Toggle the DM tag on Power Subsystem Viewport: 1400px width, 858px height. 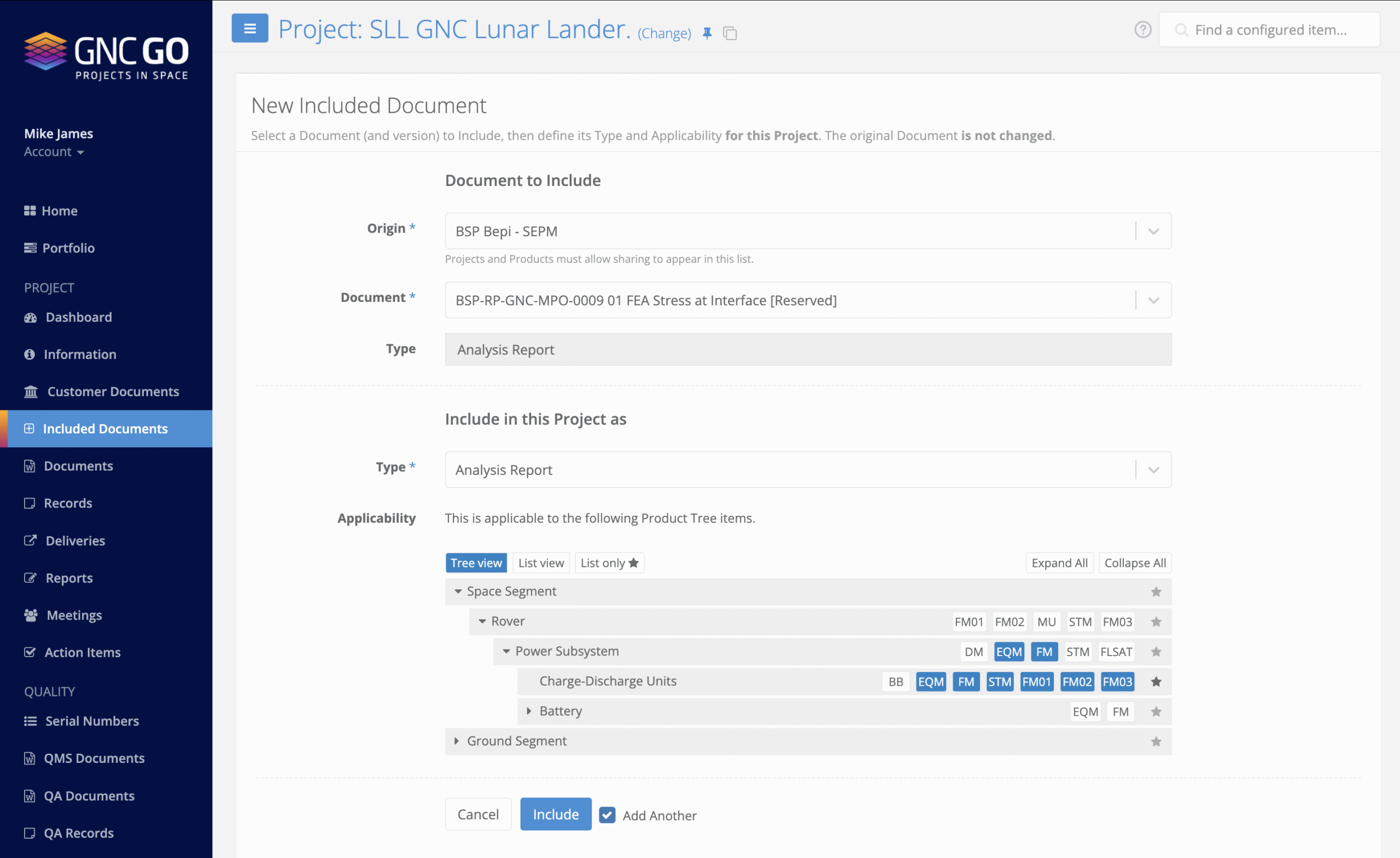click(973, 652)
